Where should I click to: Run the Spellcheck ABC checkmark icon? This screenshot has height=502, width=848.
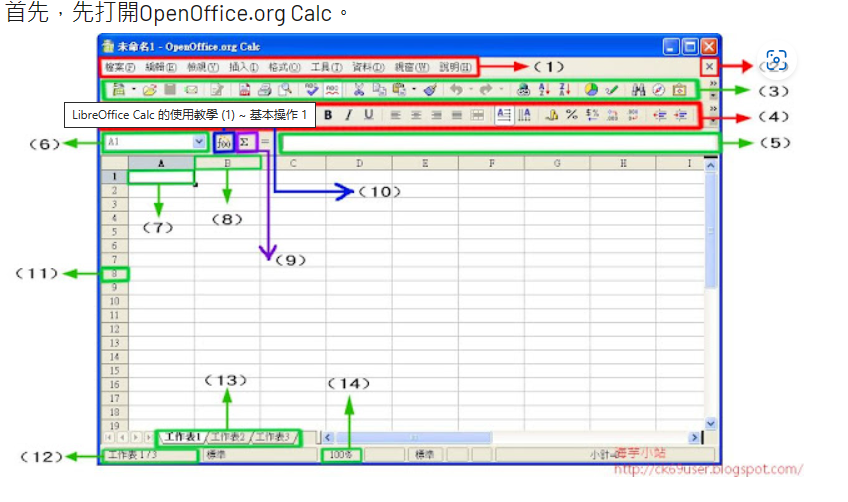click(x=312, y=90)
